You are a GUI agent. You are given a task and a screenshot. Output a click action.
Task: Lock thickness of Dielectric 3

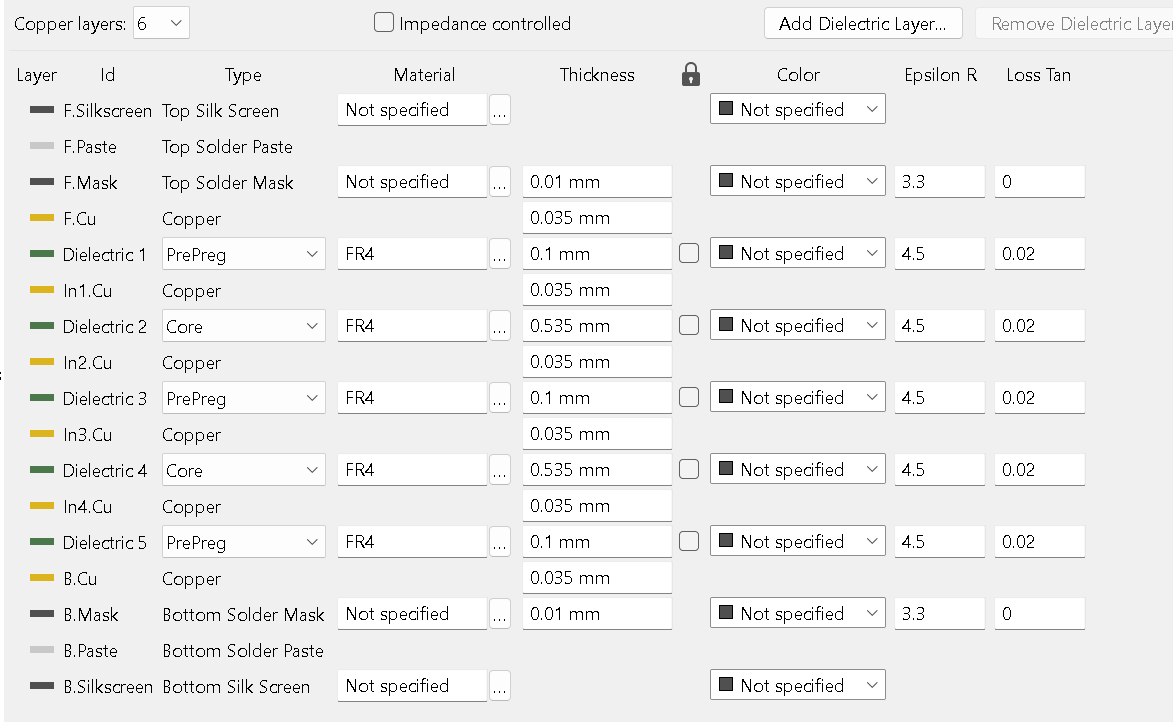[x=689, y=397]
